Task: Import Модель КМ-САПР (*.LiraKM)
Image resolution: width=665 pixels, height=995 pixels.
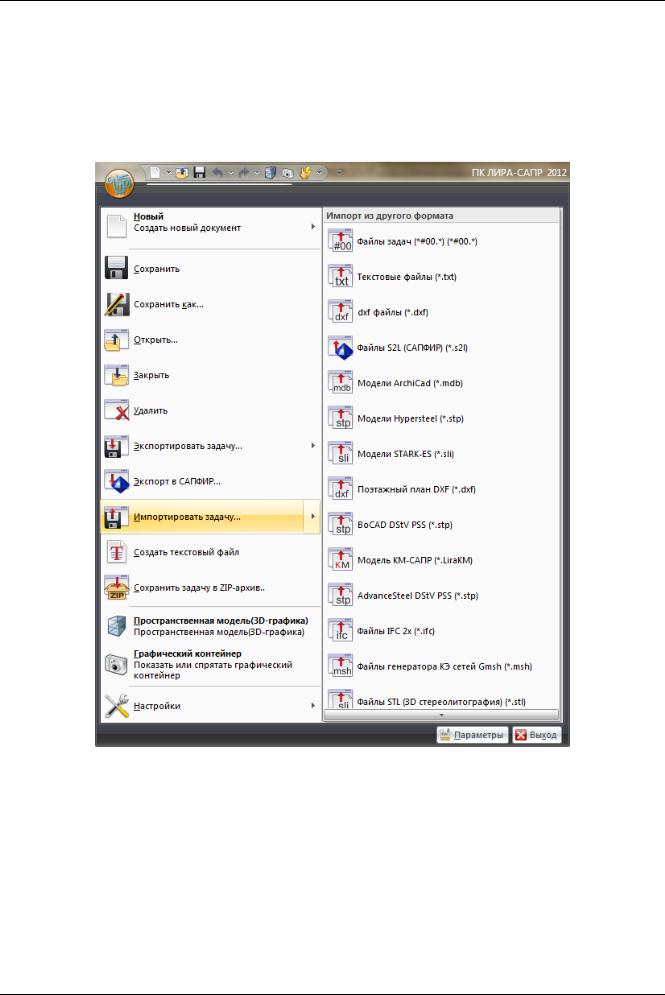Action: pyautogui.click(x=442, y=560)
